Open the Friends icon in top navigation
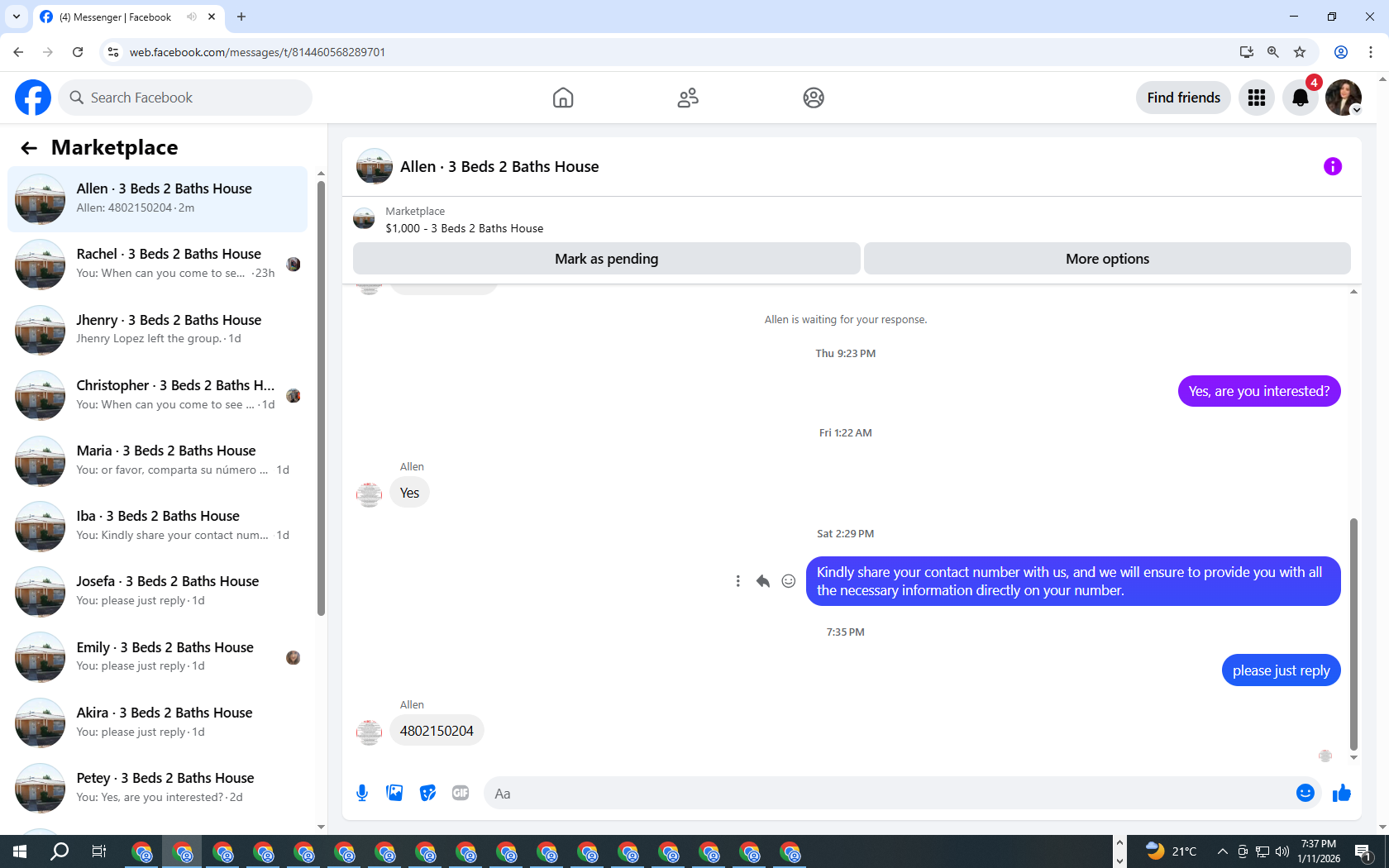This screenshot has width=1389, height=868. (688, 98)
